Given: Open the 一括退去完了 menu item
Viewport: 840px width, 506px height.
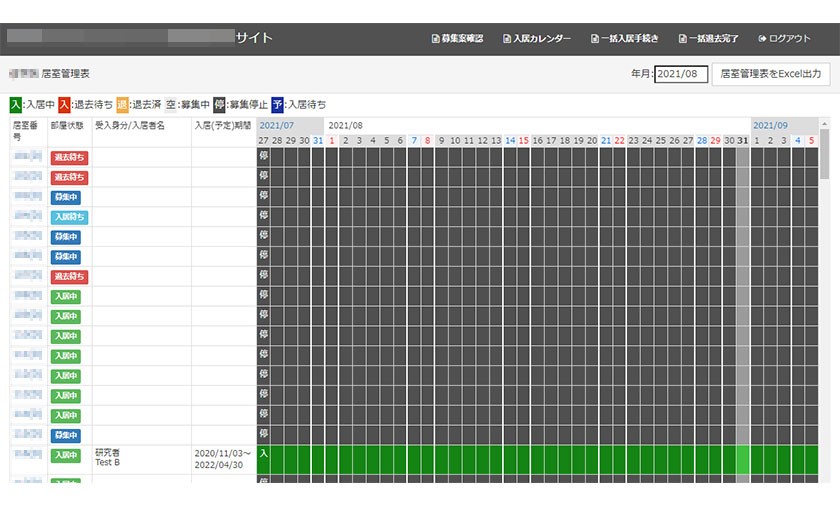Looking at the screenshot, I should pos(708,39).
